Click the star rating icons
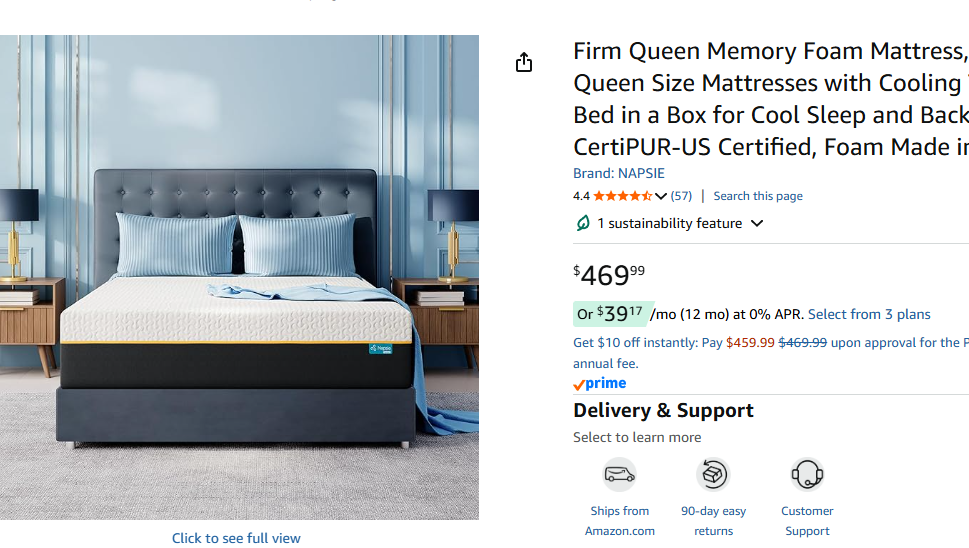Screen dimensions: 969x548 622,196
